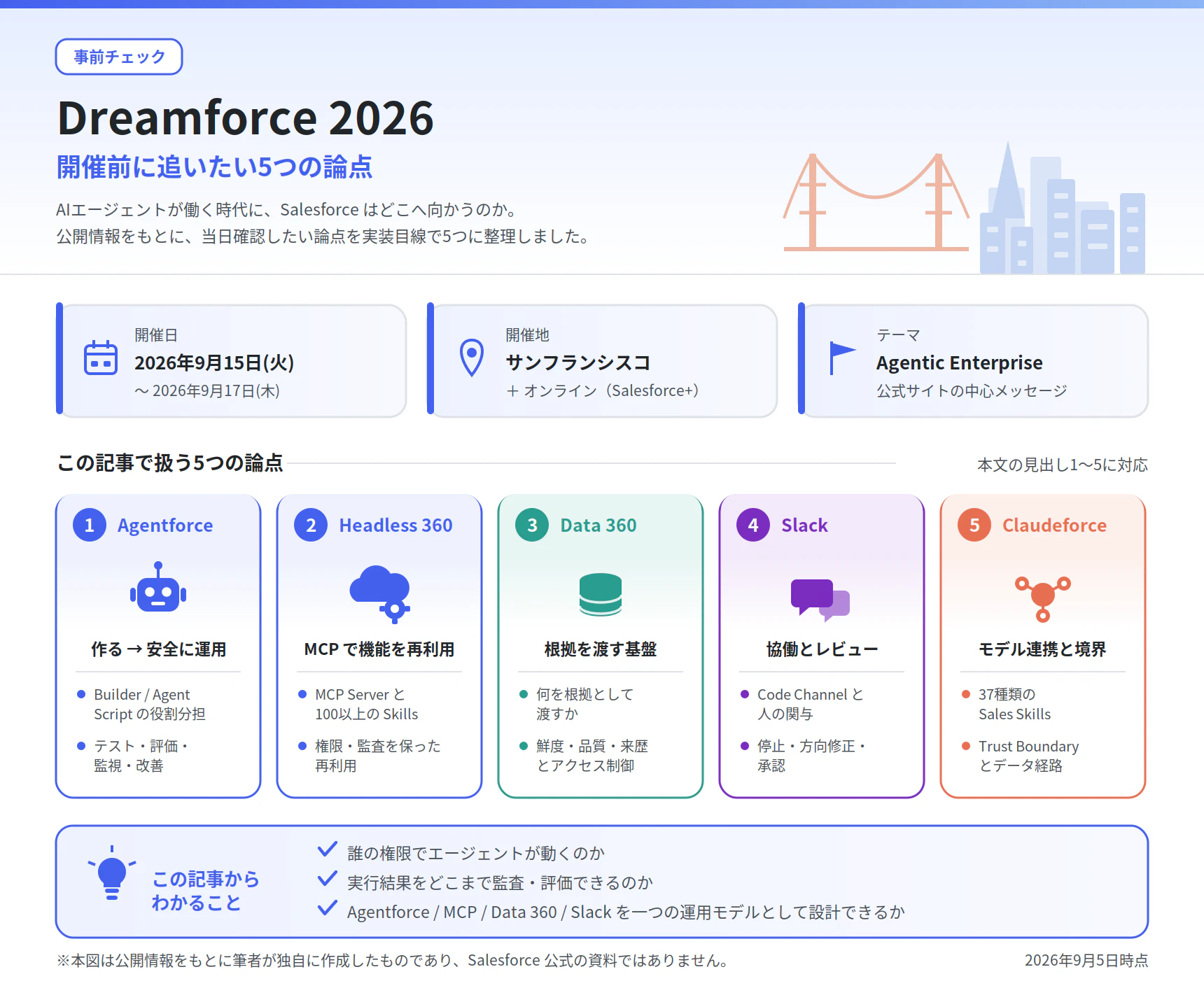Click the サンフランシスコ location text
The height and width of the screenshot is (988, 1204).
578,362
